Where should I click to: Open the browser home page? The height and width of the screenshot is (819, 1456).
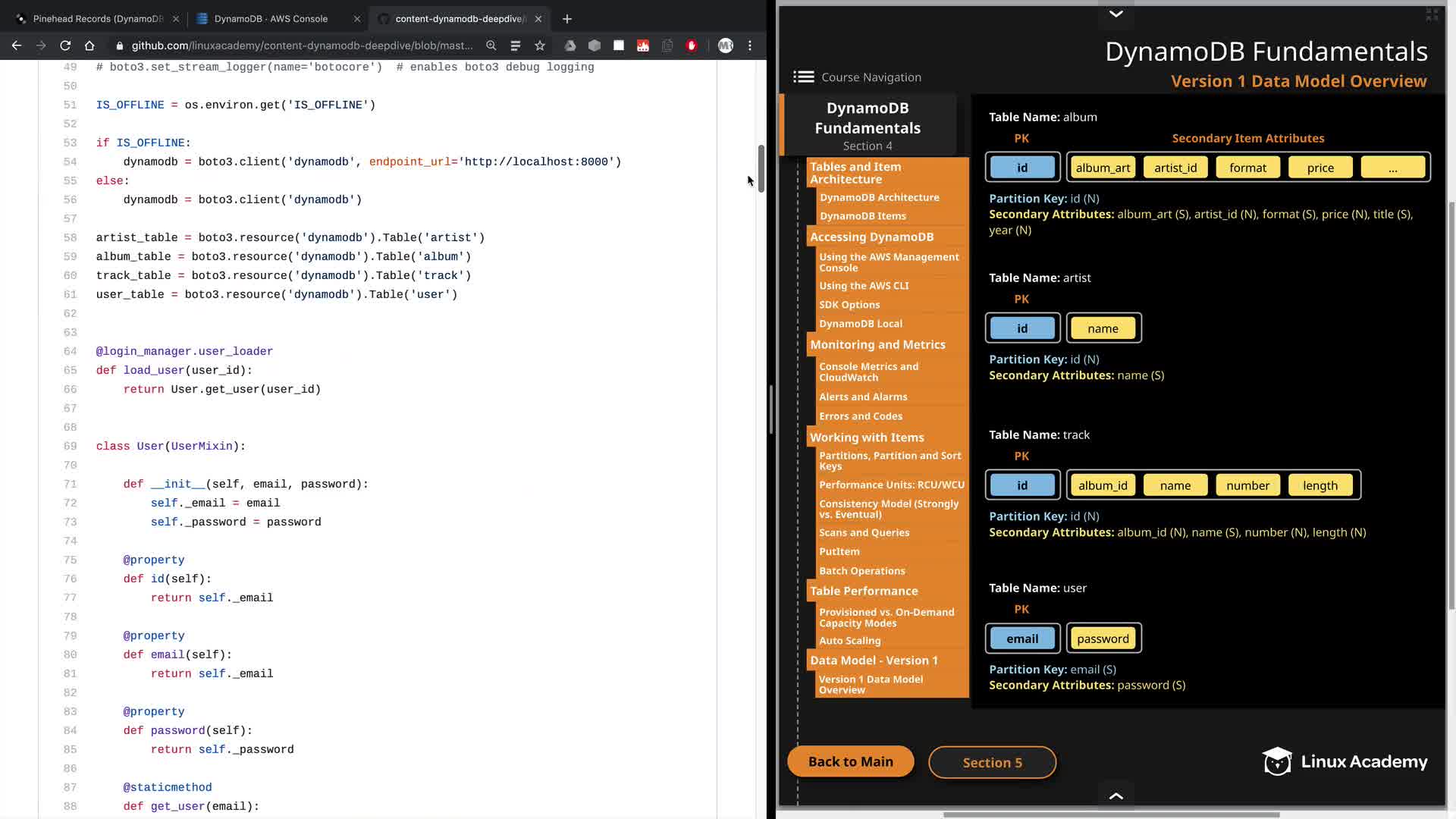coord(89,45)
